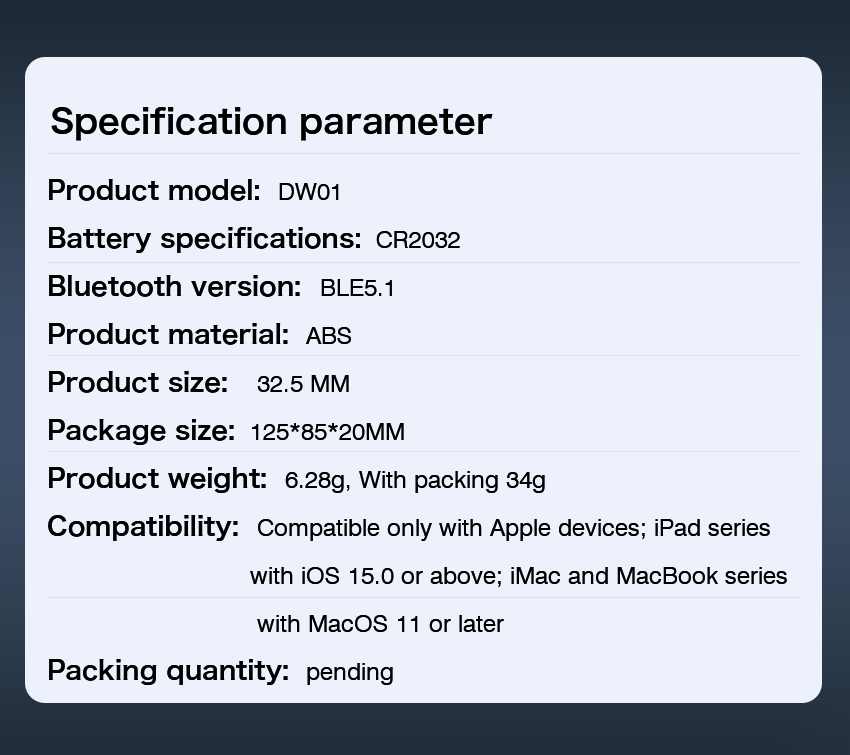The image size is (850, 755).
Task: Click the "pending" quantity value
Action: tap(350, 672)
